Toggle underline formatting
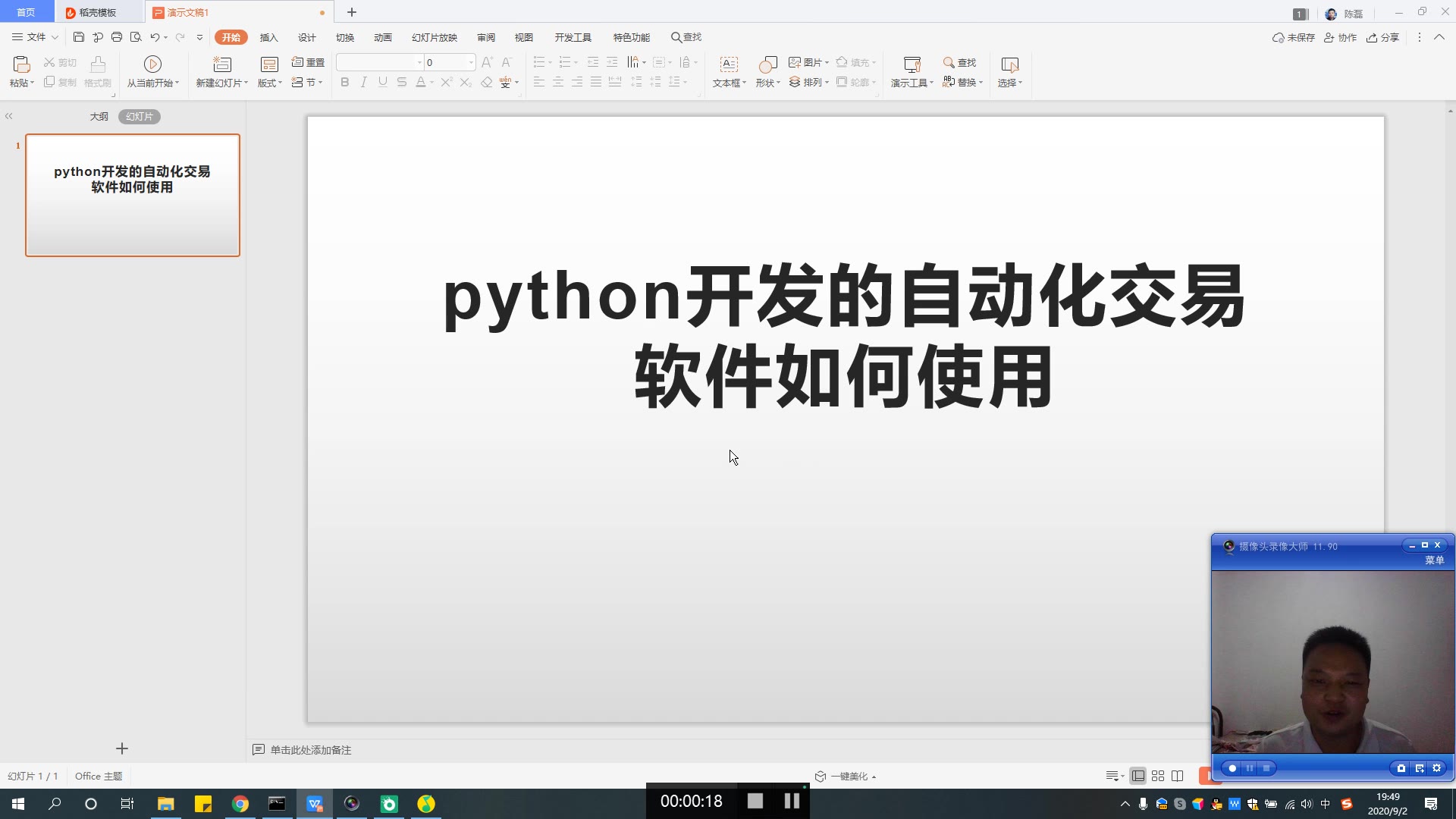 click(x=383, y=82)
